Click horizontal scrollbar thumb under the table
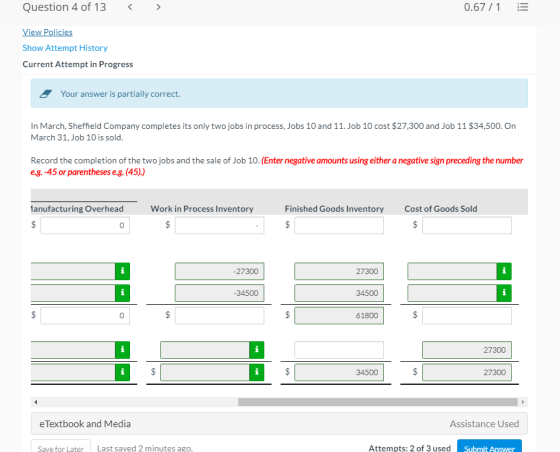Viewport: 560px width, 452px height. point(378,402)
